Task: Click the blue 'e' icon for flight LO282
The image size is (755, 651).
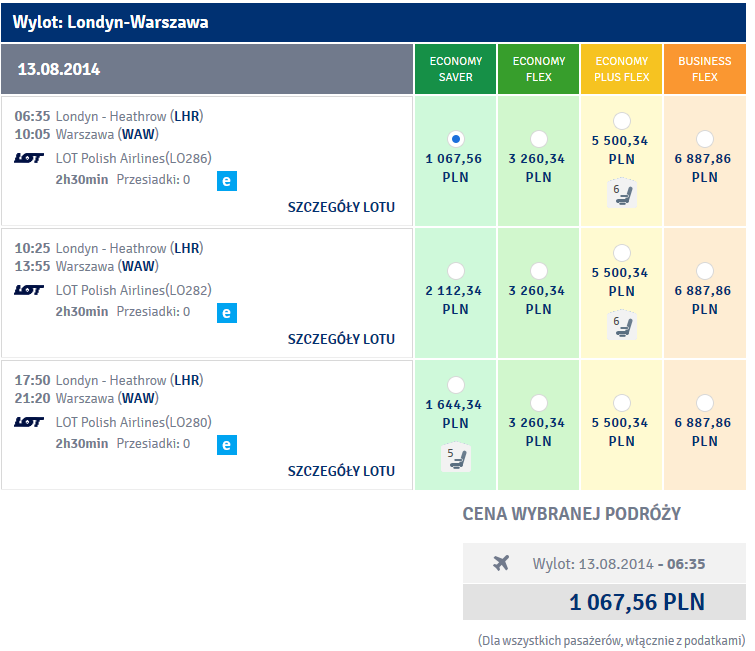Action: [x=227, y=313]
